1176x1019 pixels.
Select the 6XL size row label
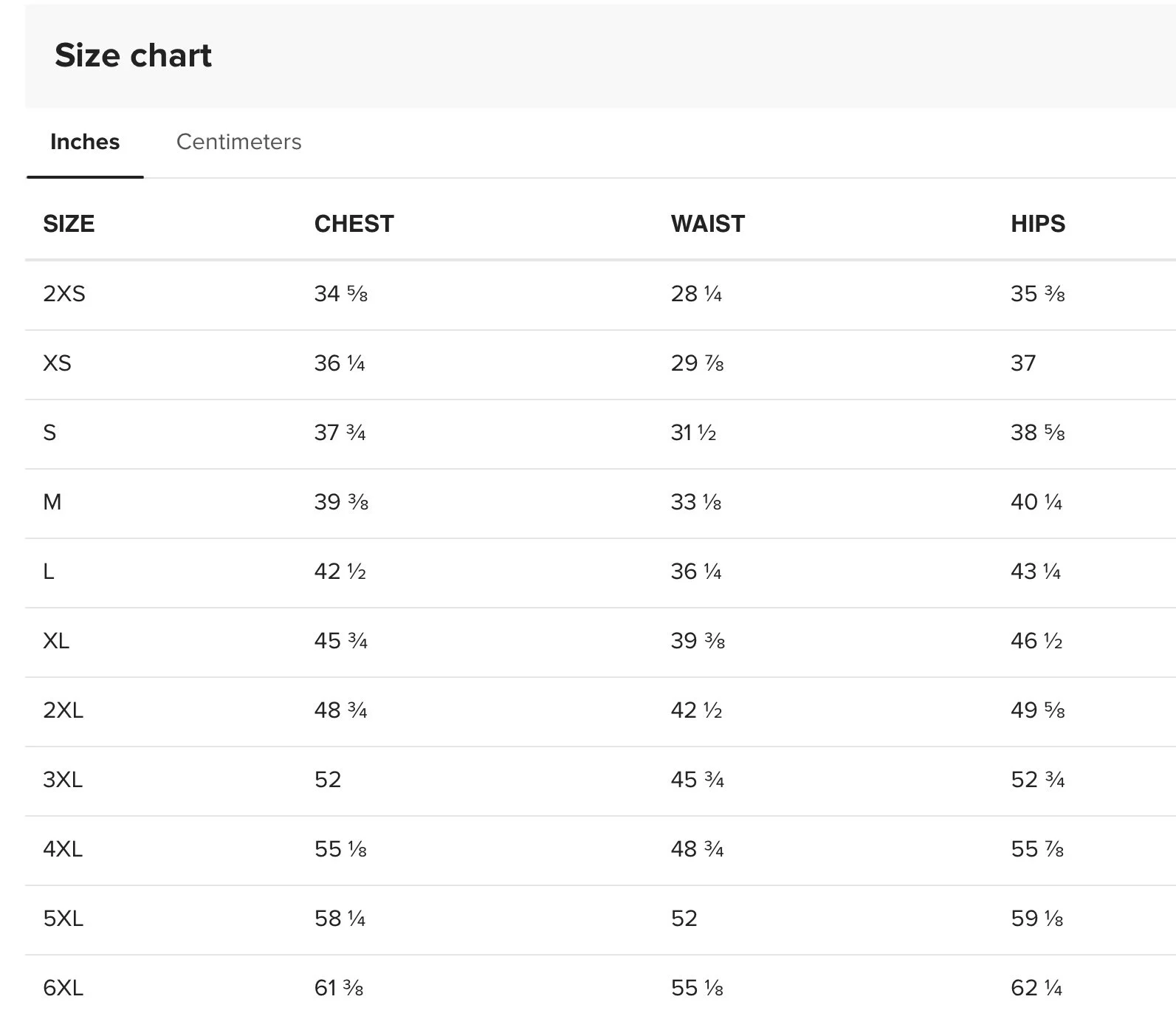(x=63, y=988)
